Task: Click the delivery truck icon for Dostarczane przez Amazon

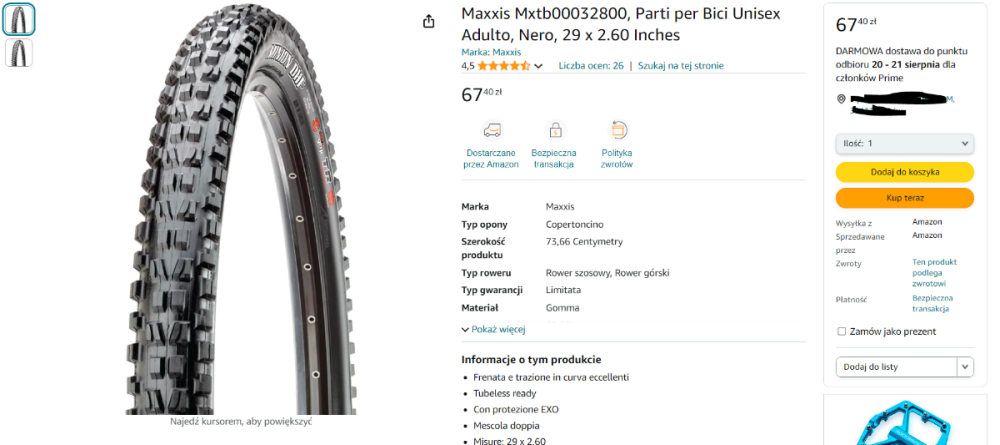Action: 492,130
